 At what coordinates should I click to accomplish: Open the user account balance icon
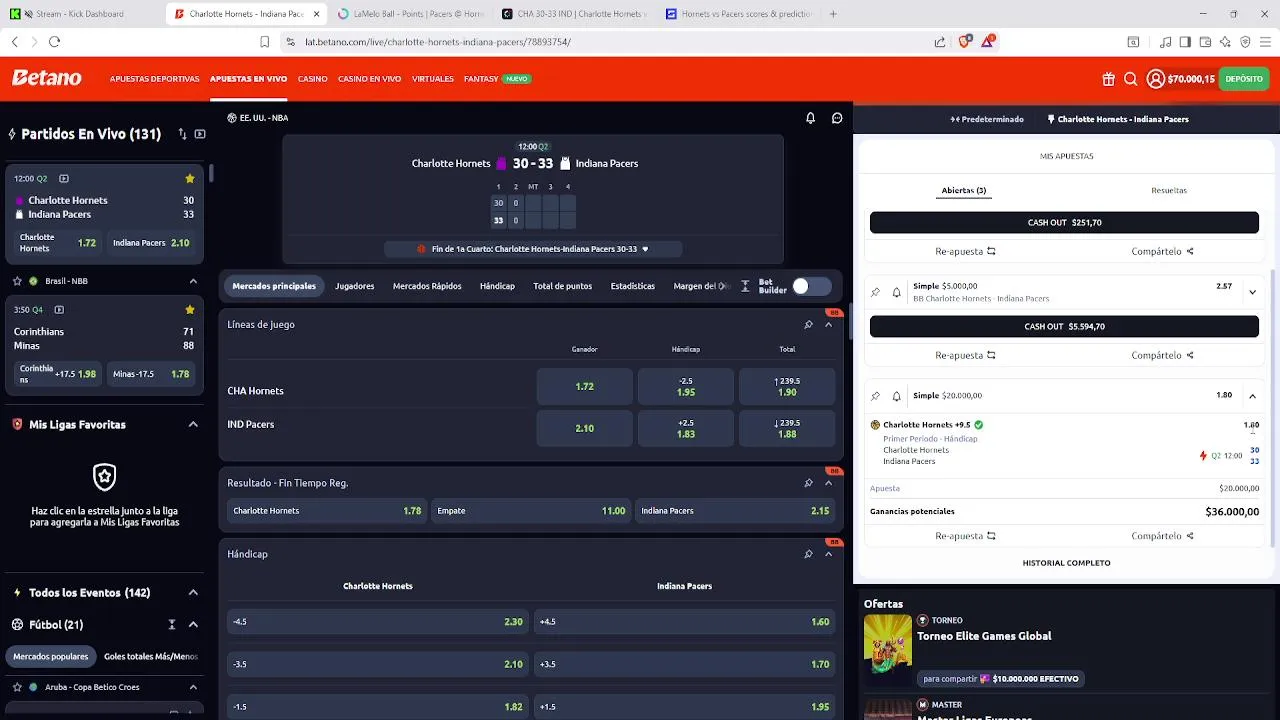tap(1156, 79)
